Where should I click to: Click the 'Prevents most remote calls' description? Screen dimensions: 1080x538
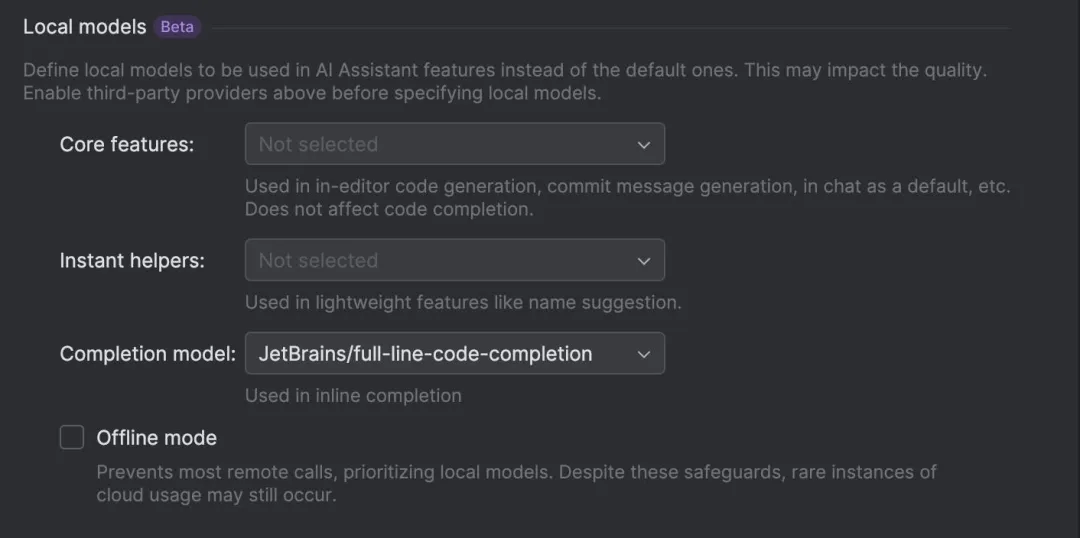tap(517, 483)
